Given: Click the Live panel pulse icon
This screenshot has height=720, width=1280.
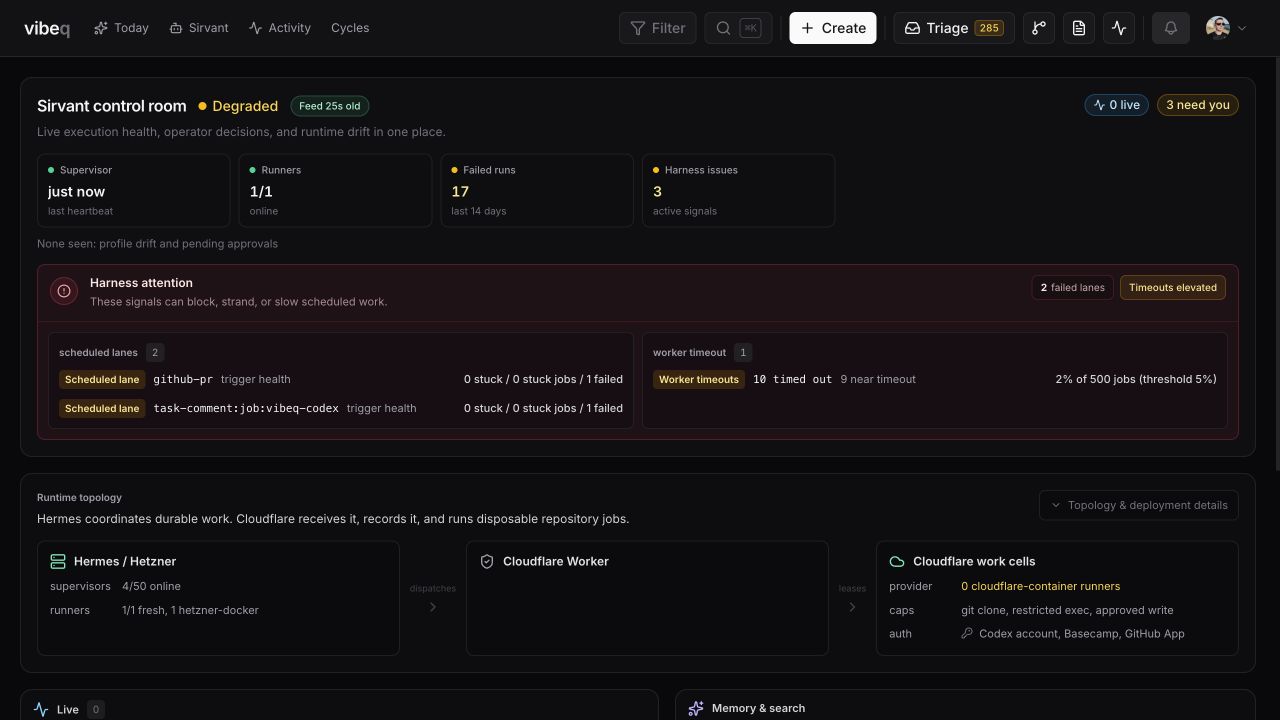Looking at the screenshot, I should tap(41, 710).
